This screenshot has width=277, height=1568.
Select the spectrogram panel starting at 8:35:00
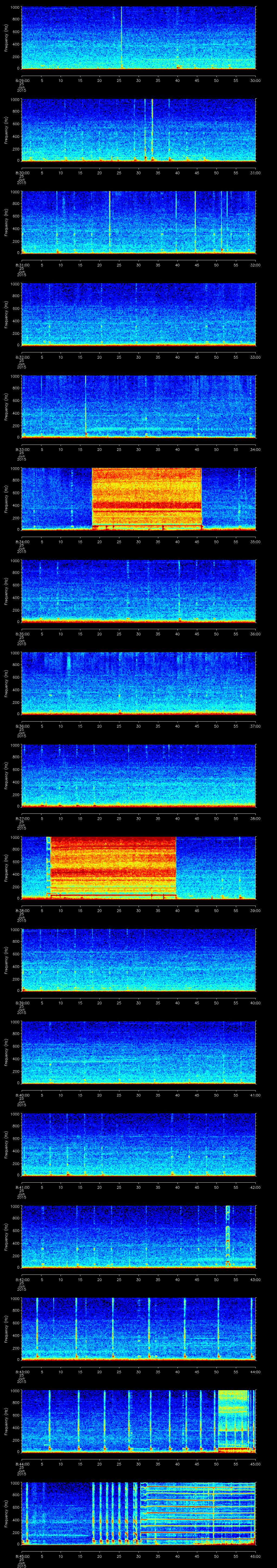coord(139,591)
